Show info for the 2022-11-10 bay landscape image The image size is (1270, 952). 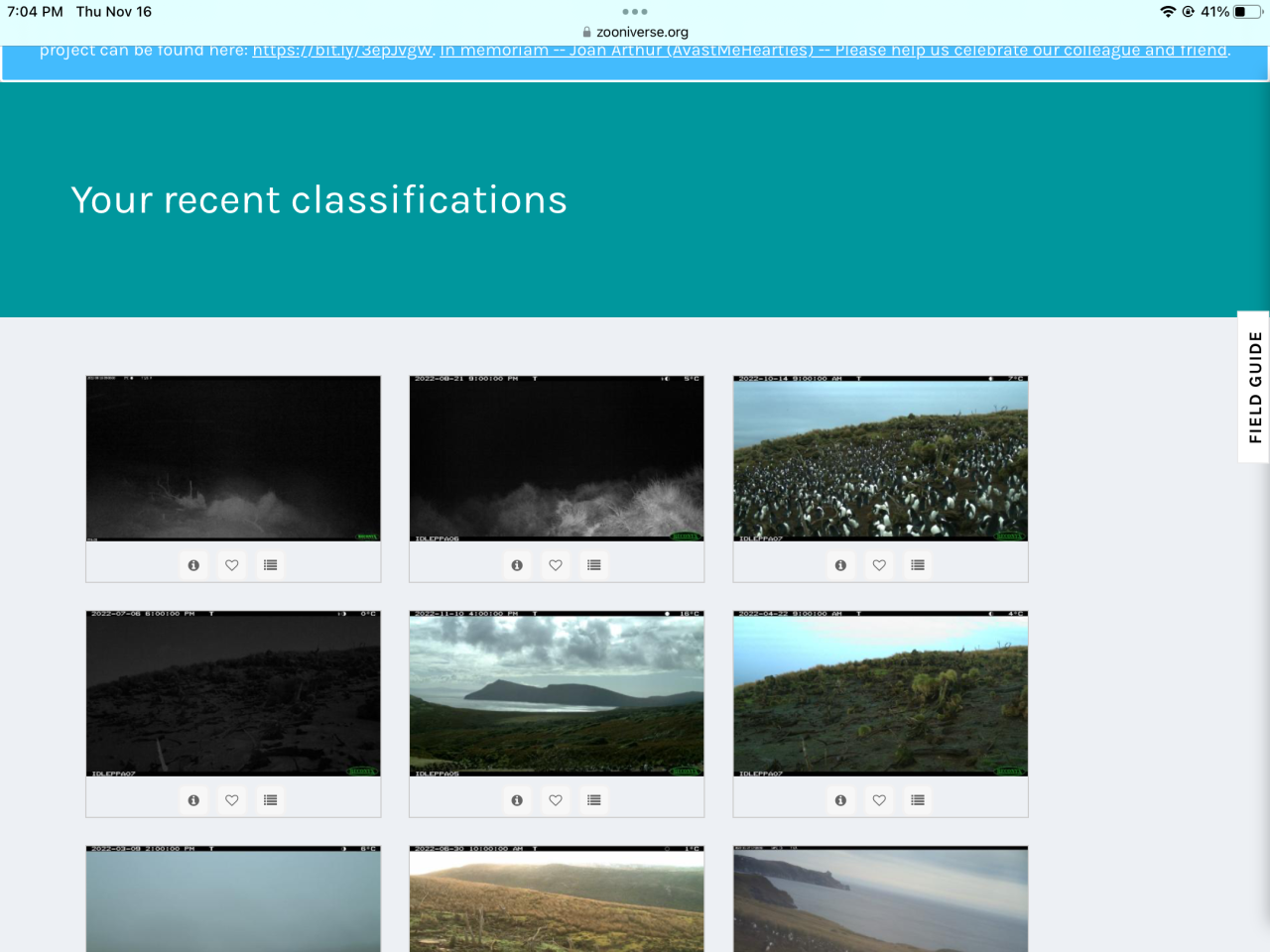click(x=517, y=800)
